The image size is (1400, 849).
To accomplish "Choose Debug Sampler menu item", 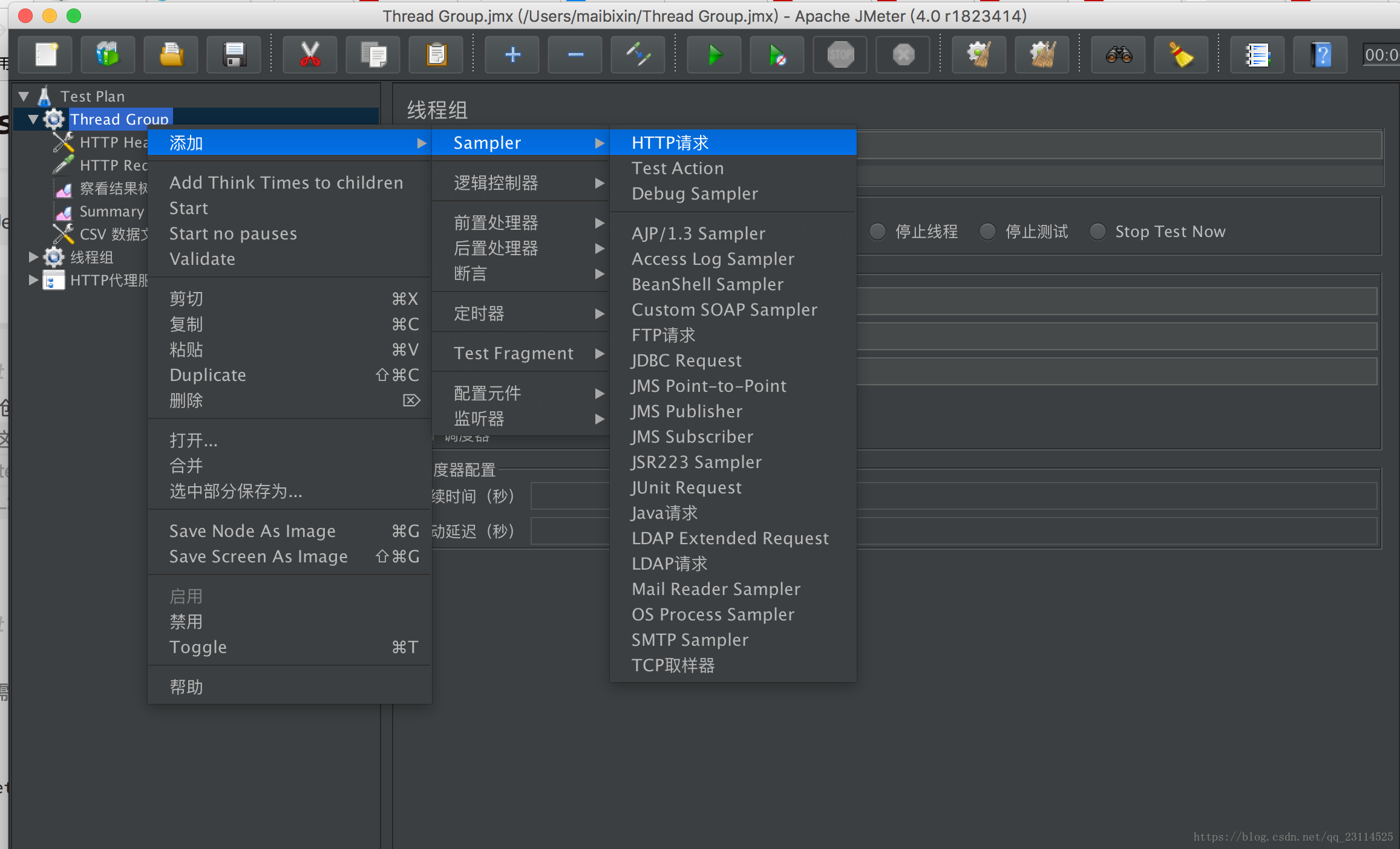I will (733, 194).
